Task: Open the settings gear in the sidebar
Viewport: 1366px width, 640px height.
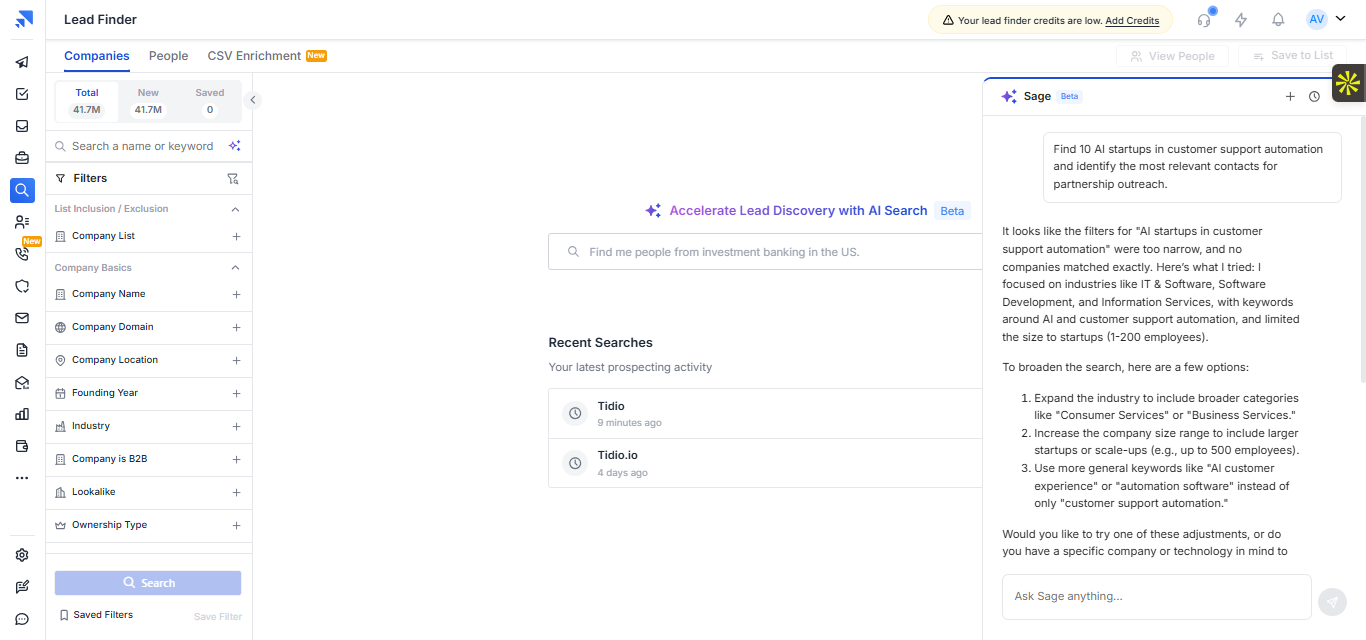Action: point(22,555)
